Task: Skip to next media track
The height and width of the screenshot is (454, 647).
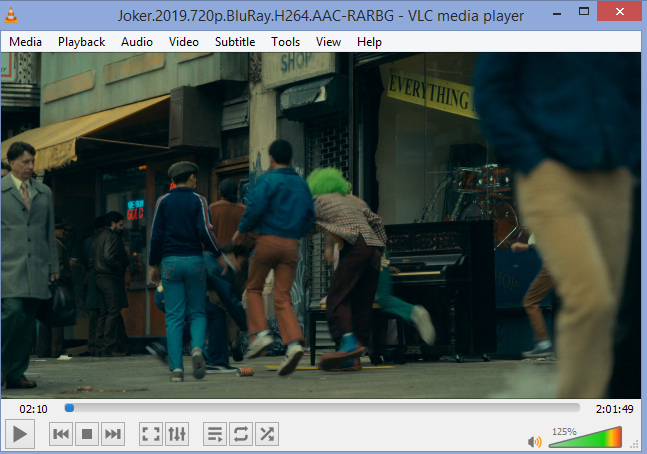Action: (113, 434)
